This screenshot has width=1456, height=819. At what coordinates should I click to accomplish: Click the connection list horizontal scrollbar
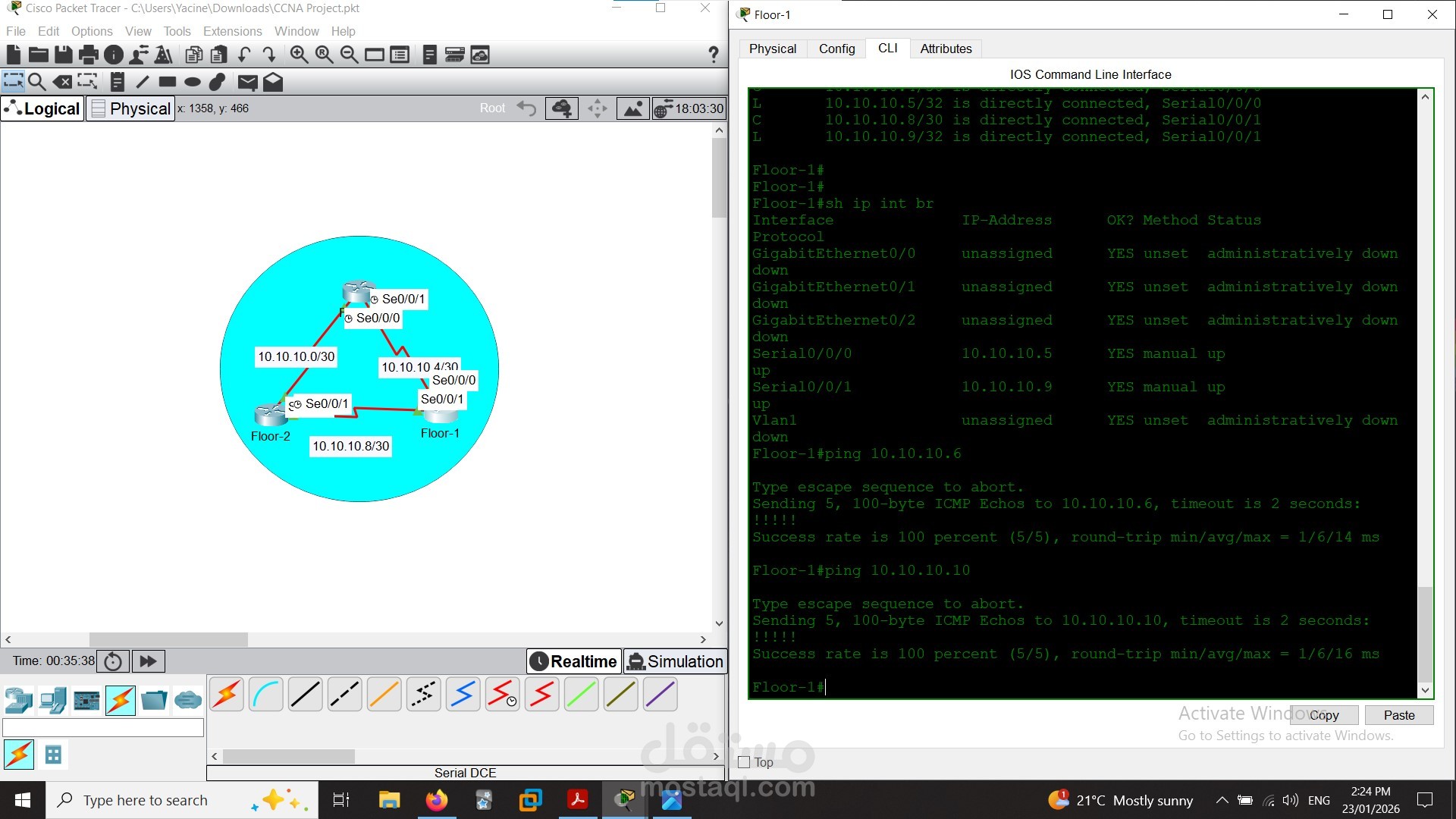click(x=288, y=756)
